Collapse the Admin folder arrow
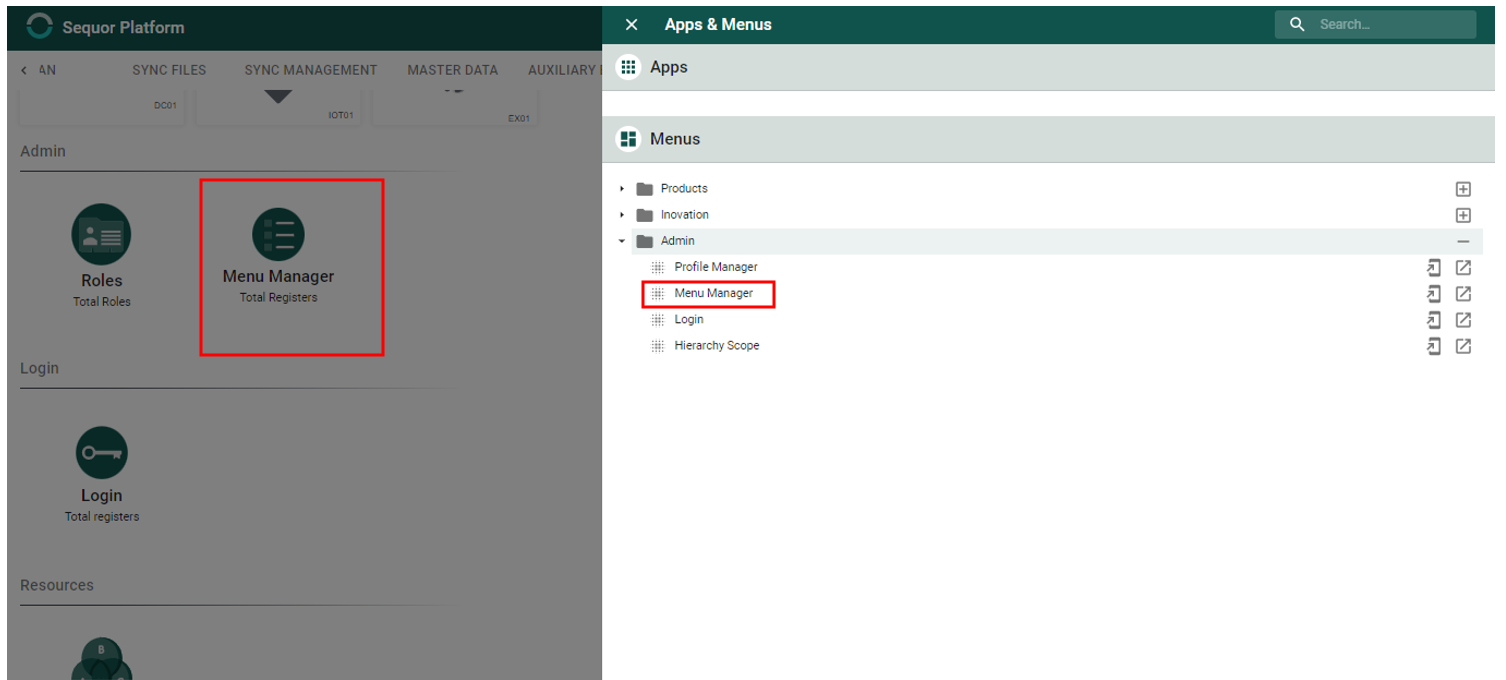The image size is (1506, 680). pyautogui.click(x=622, y=241)
